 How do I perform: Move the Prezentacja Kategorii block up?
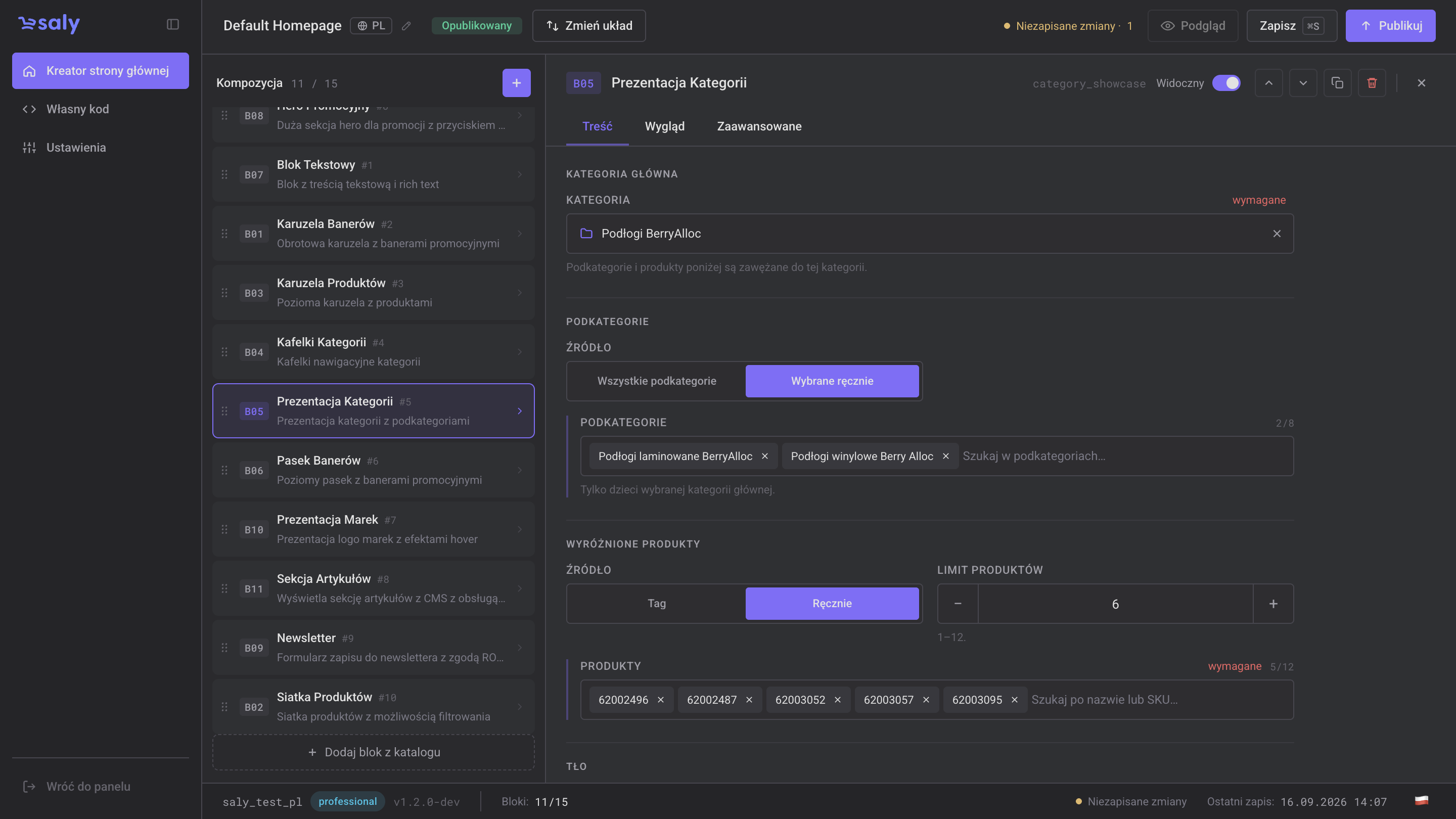click(1269, 83)
